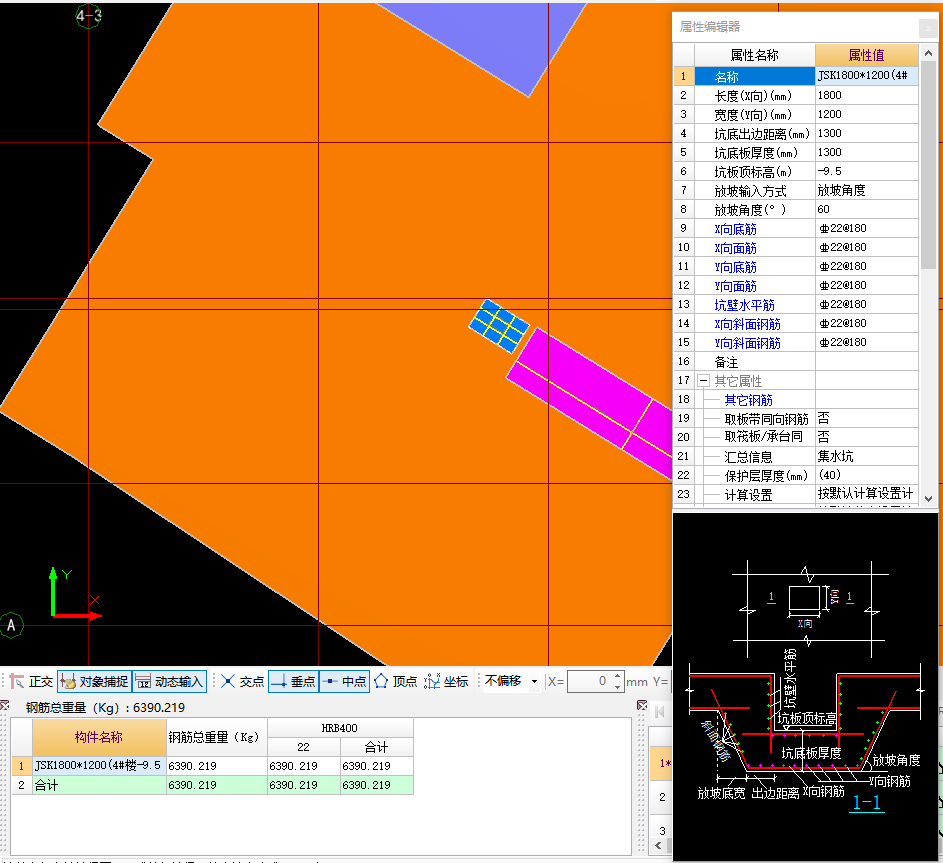Open the X向底筋 property link
This screenshot has height=863, width=943.
pos(736,229)
